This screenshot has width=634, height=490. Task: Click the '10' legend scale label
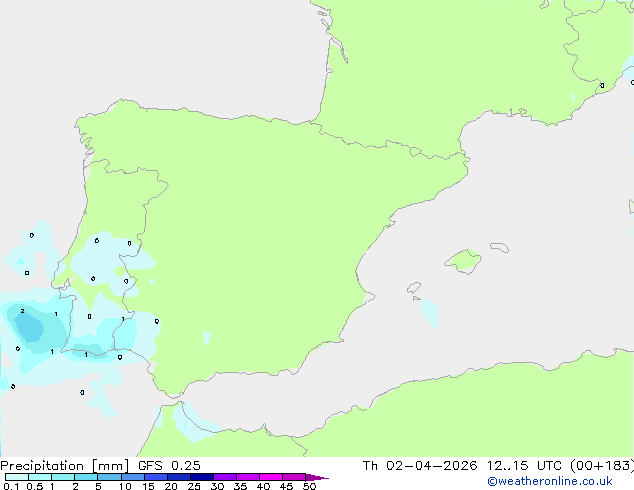125,486
